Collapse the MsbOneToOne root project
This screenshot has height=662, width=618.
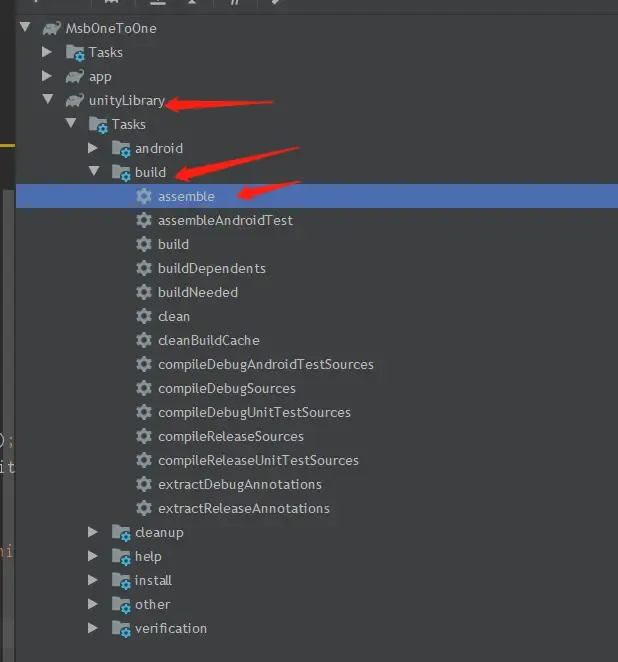tap(24, 28)
